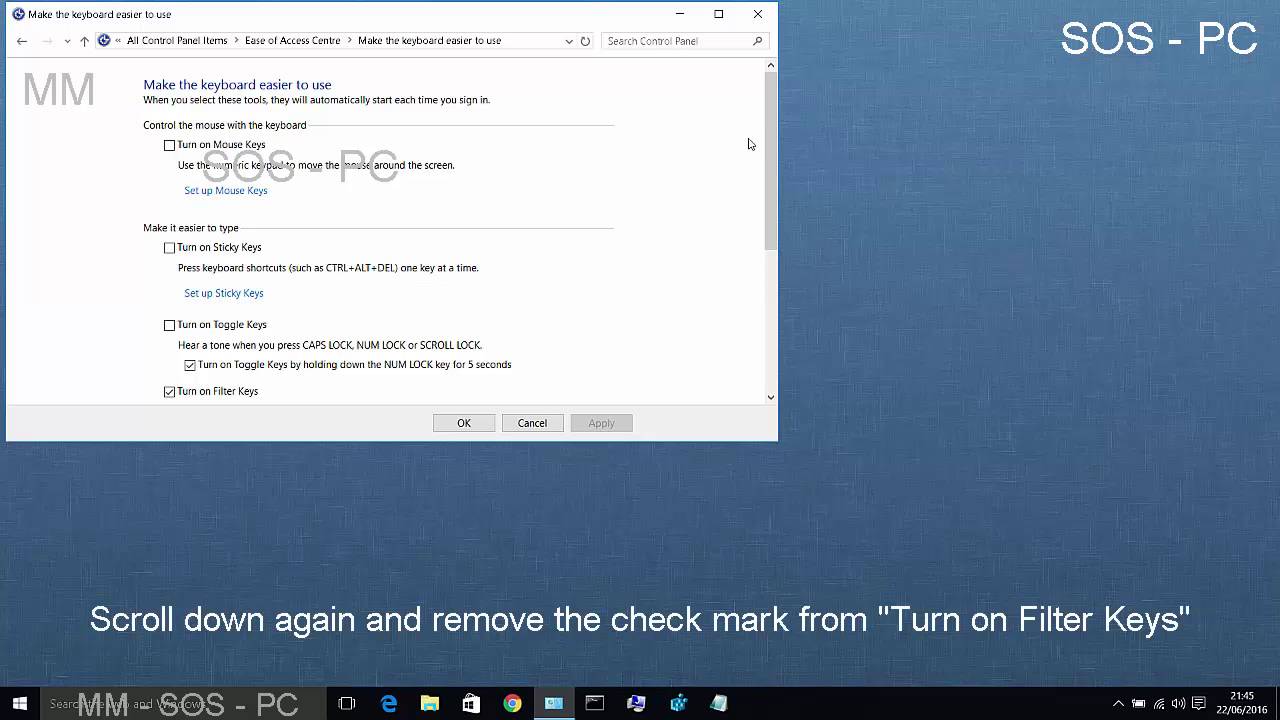
Task: Click the forward navigation arrow
Action: tap(47, 41)
